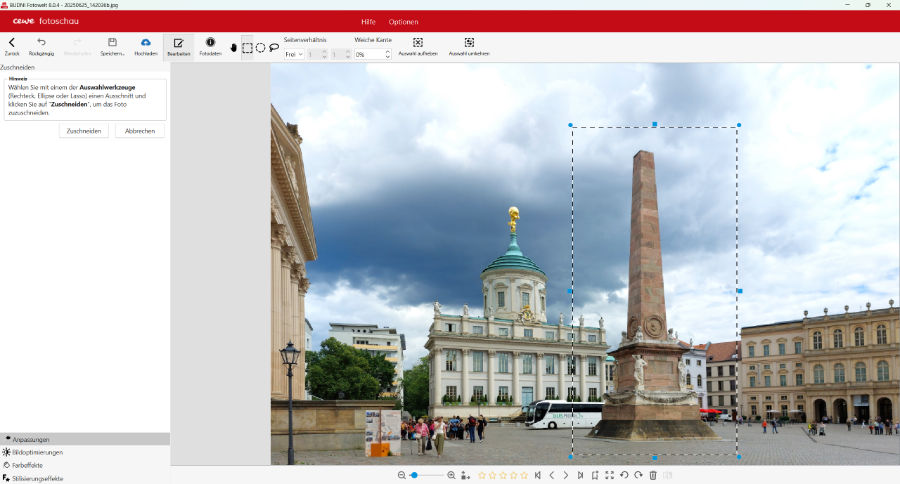
Task: Open the Hilfe menu
Action: [368, 21]
